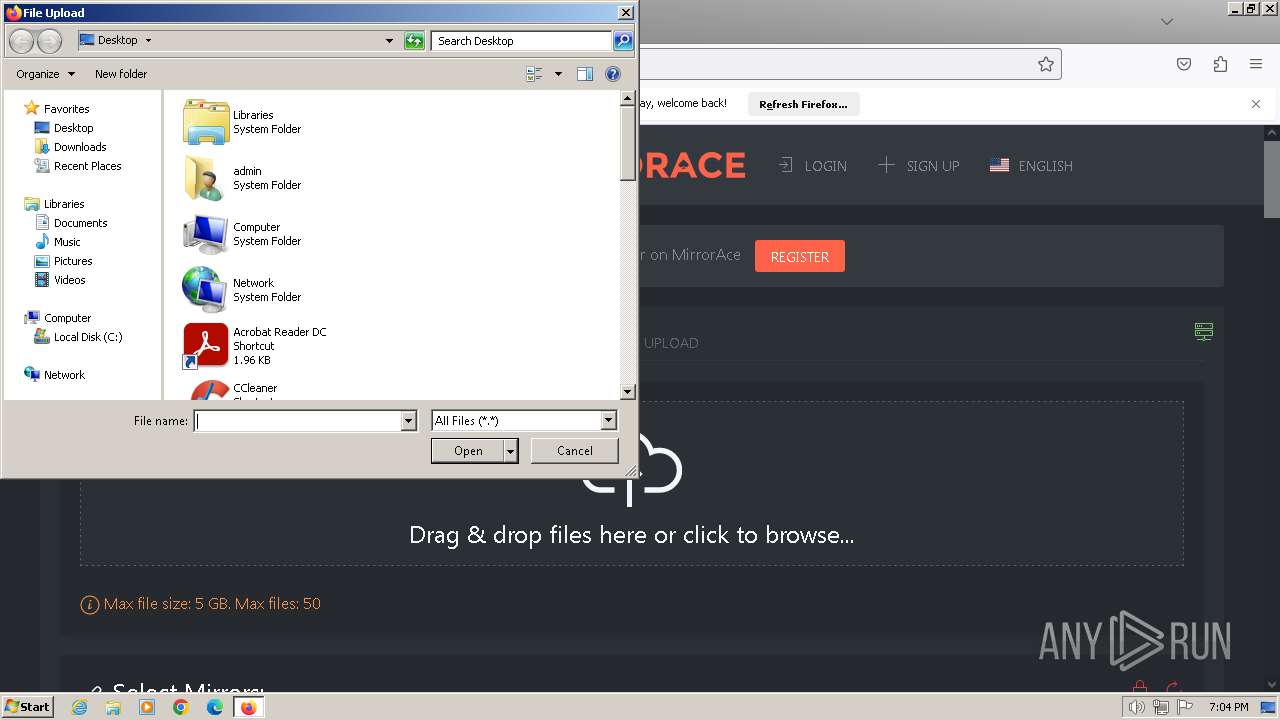Click the taskbar clock showing 7:04 PM
The image size is (1280, 720).
tap(1228, 707)
